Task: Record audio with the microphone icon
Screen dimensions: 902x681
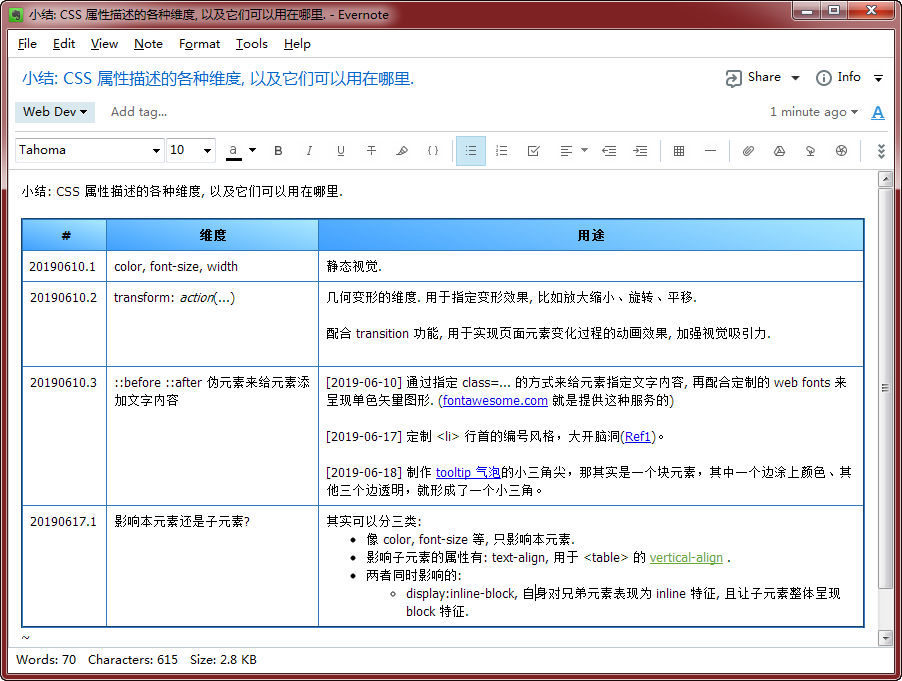Action: point(810,151)
